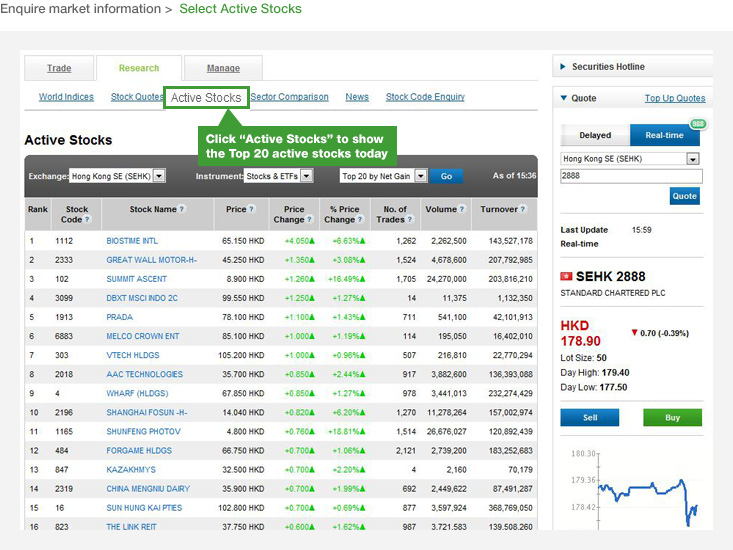Open BIOSTIME INTL stock link
The height and width of the screenshot is (550, 733).
(132, 241)
